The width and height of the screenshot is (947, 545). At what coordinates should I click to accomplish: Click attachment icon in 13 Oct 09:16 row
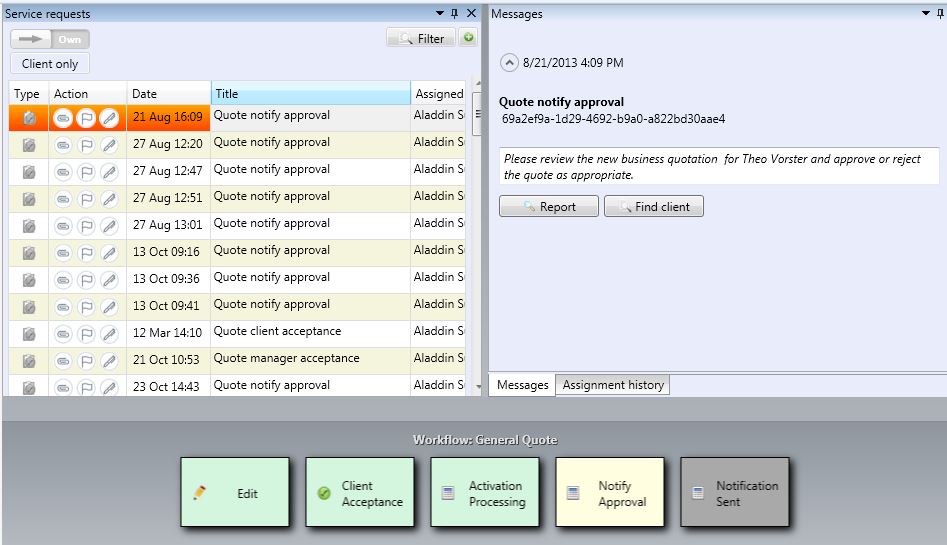click(x=63, y=253)
